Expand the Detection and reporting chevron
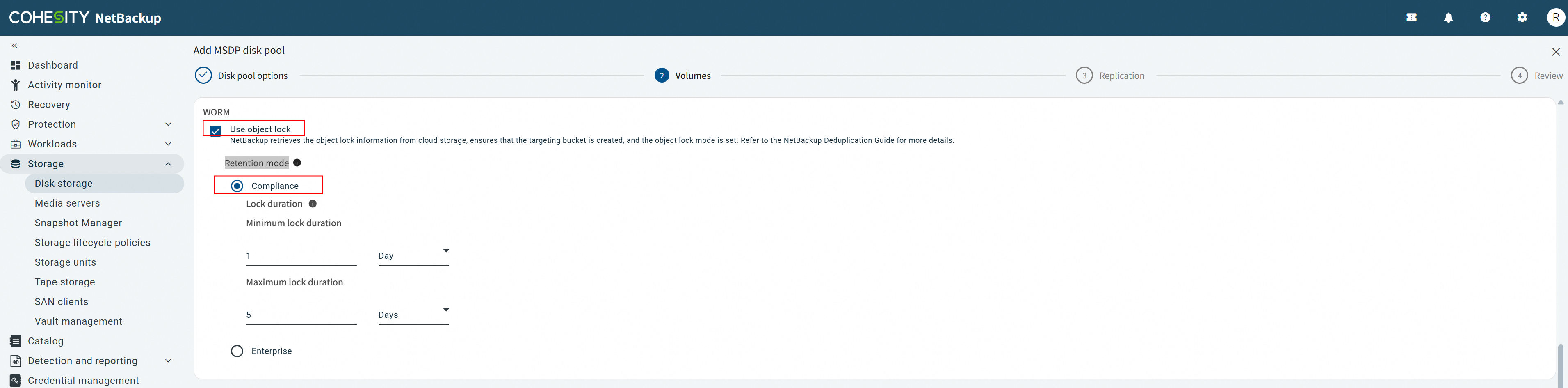 (169, 361)
